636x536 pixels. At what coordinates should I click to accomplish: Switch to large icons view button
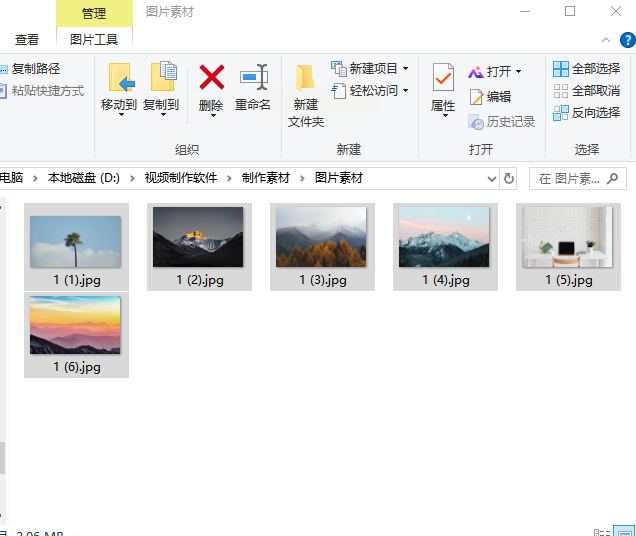[624, 531]
